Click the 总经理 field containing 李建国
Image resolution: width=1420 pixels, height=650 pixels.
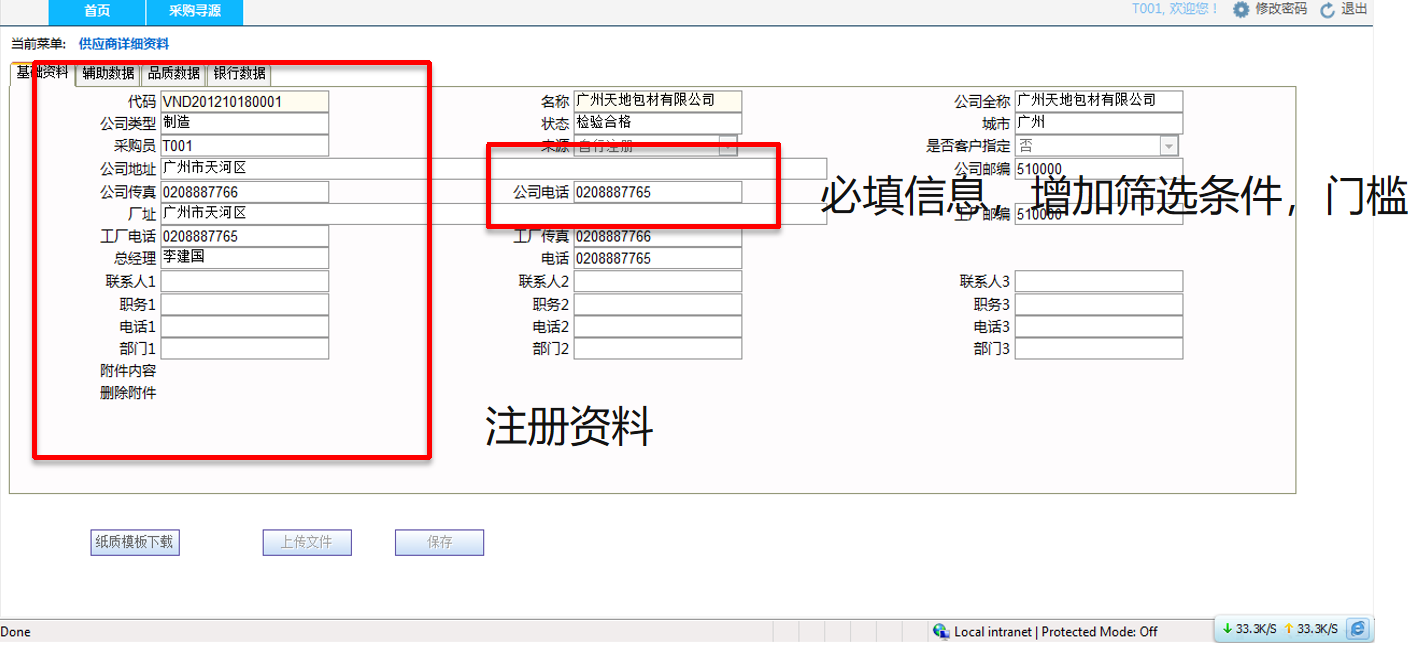(x=244, y=258)
